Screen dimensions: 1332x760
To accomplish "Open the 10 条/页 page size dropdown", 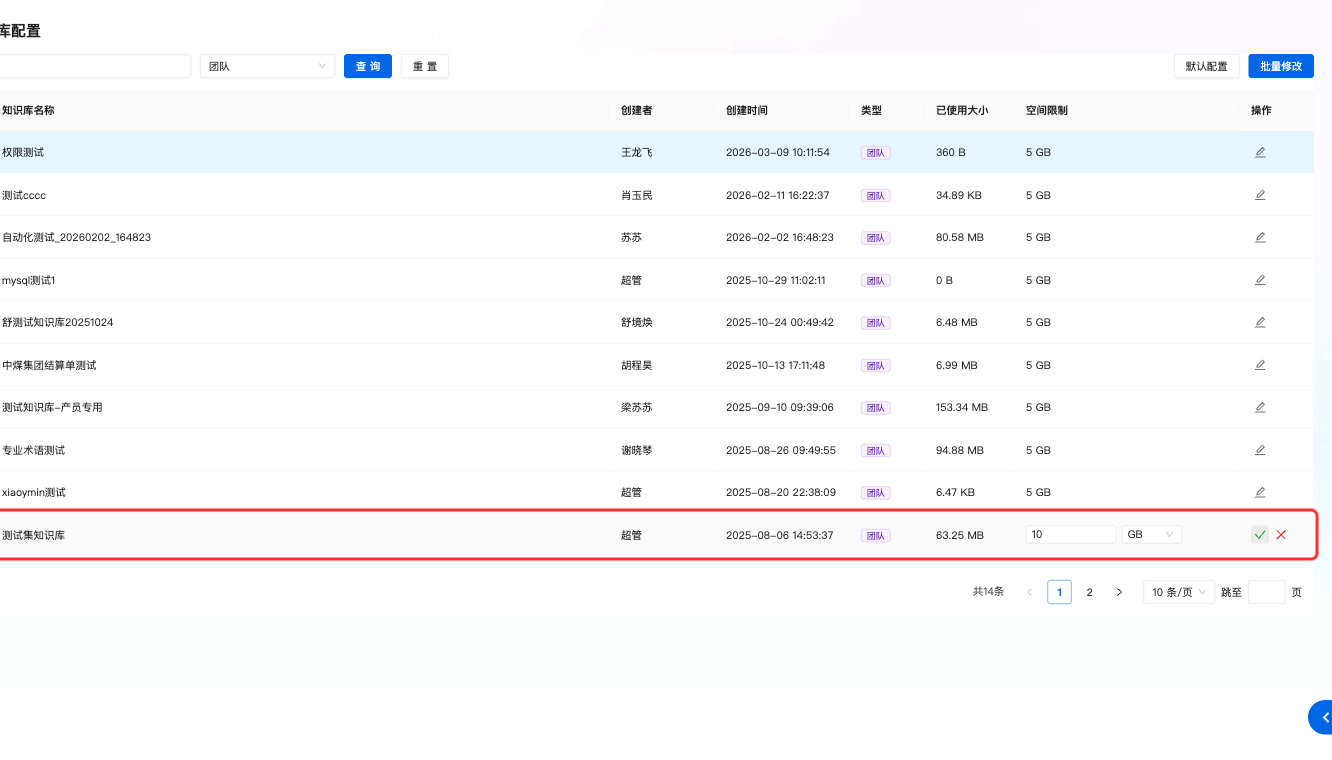I will click(1179, 592).
